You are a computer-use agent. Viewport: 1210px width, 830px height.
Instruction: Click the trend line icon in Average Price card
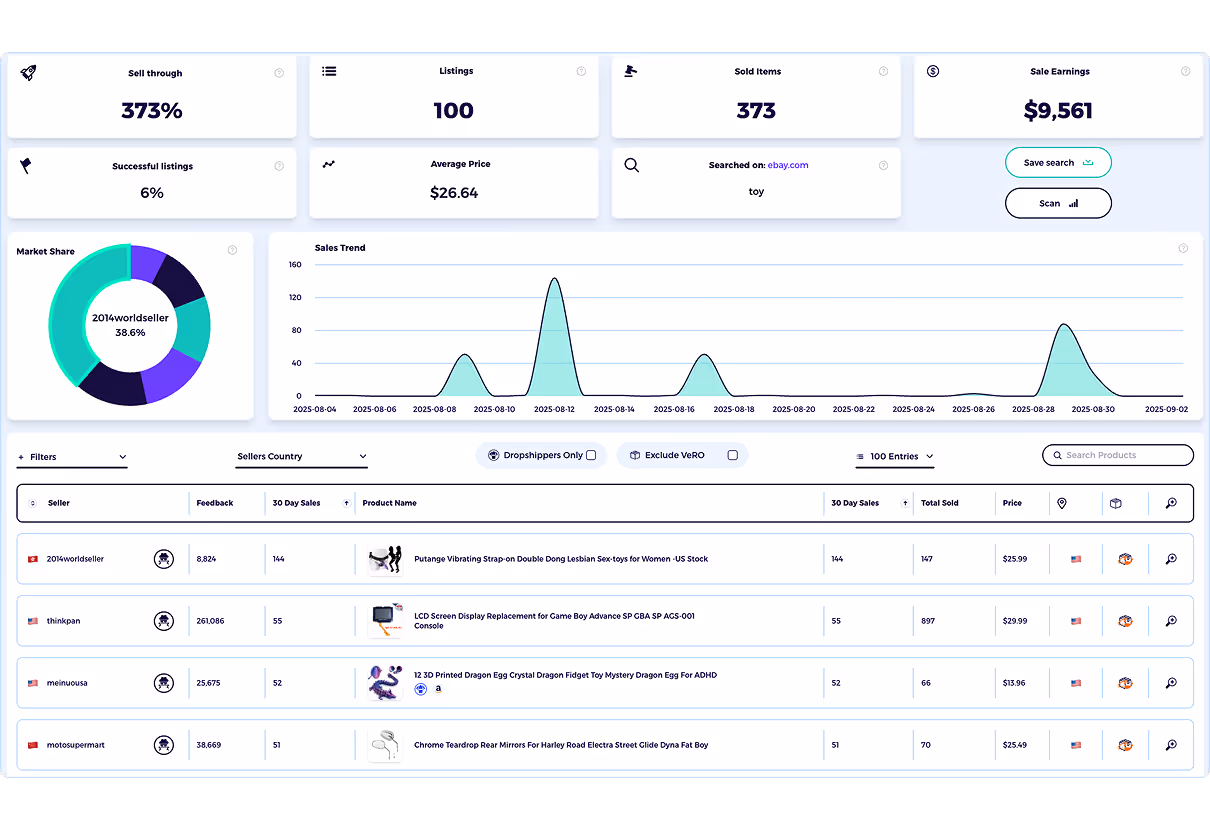tap(329, 164)
